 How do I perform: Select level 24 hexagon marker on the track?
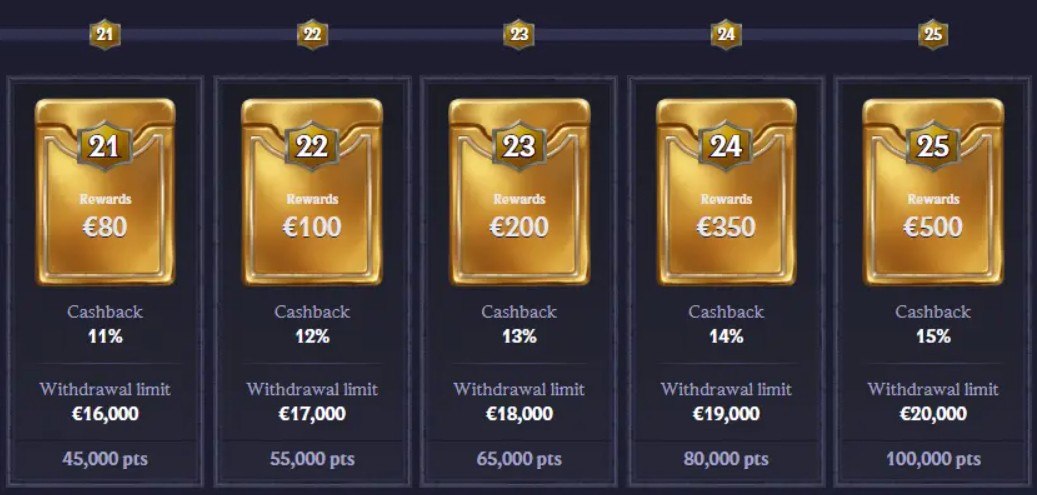726,34
